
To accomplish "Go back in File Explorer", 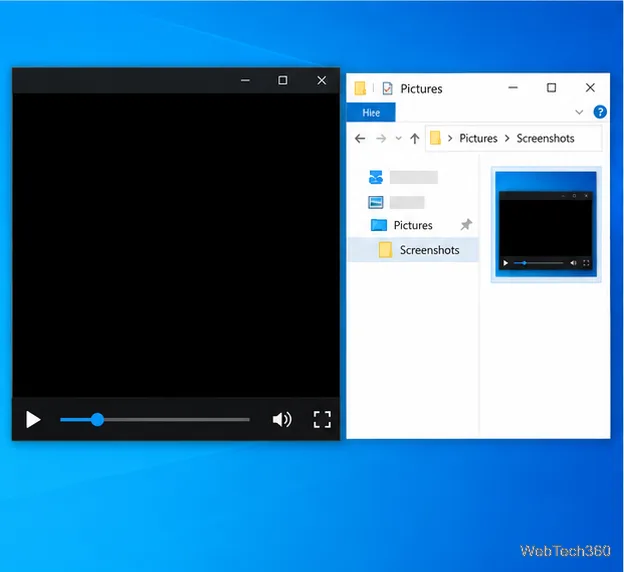I will [x=360, y=138].
